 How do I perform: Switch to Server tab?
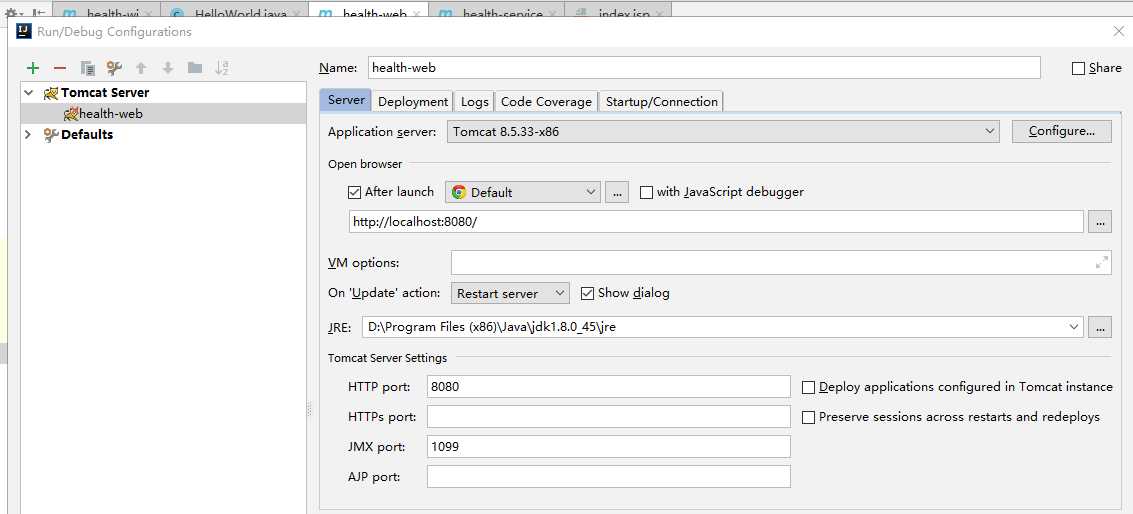[x=345, y=100]
